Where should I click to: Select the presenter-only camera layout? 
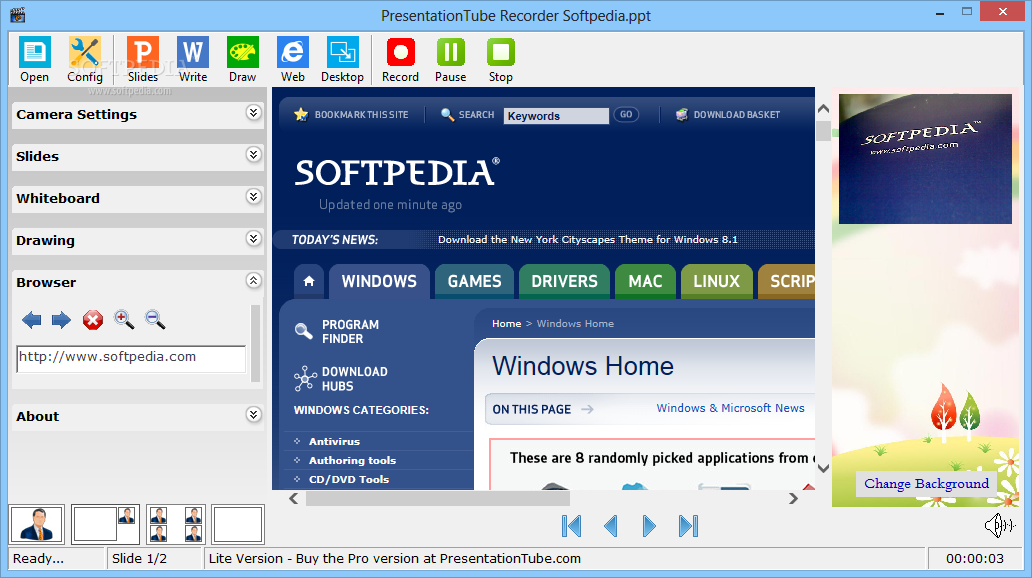point(38,525)
